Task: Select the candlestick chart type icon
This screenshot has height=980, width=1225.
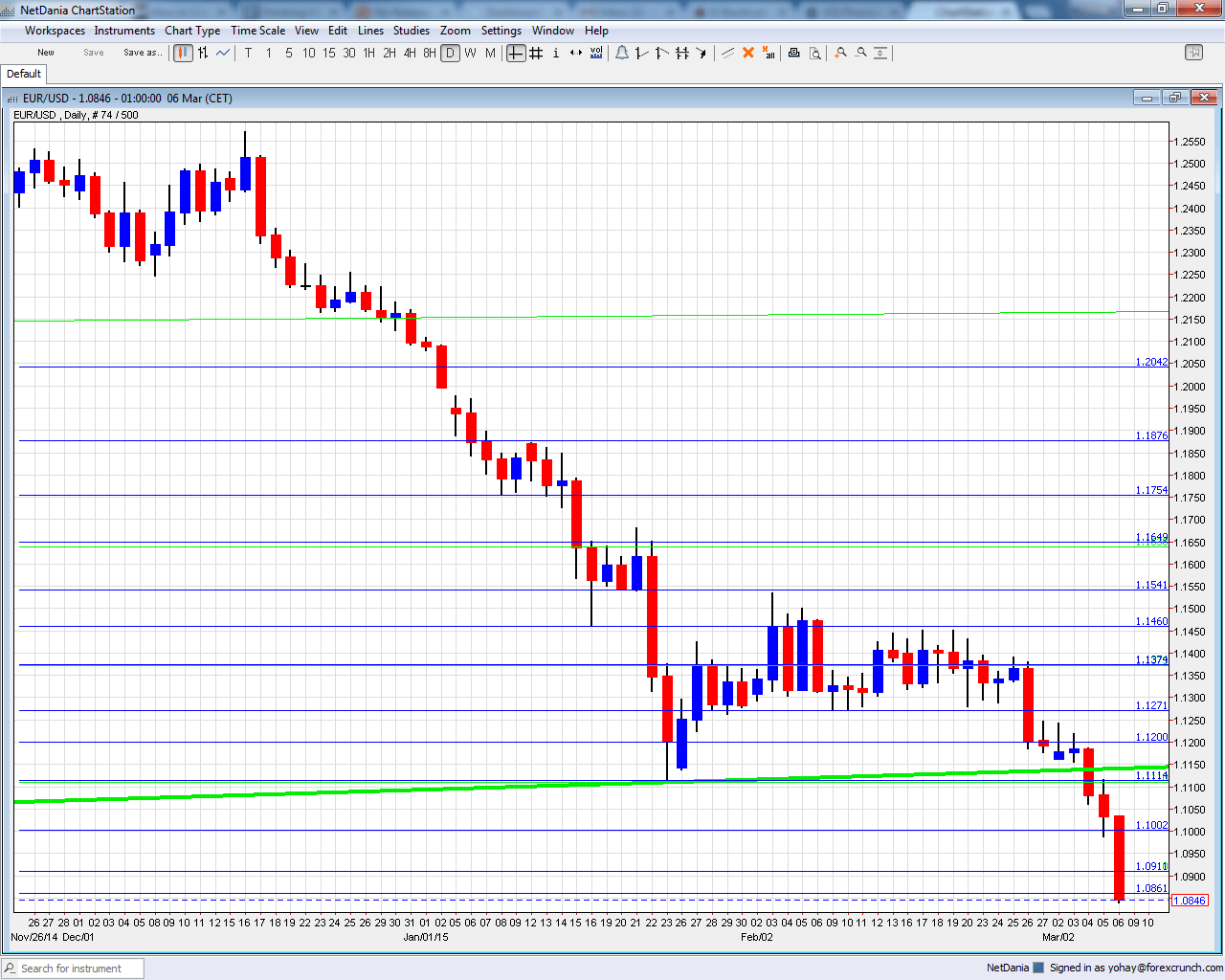Action: click(x=183, y=53)
